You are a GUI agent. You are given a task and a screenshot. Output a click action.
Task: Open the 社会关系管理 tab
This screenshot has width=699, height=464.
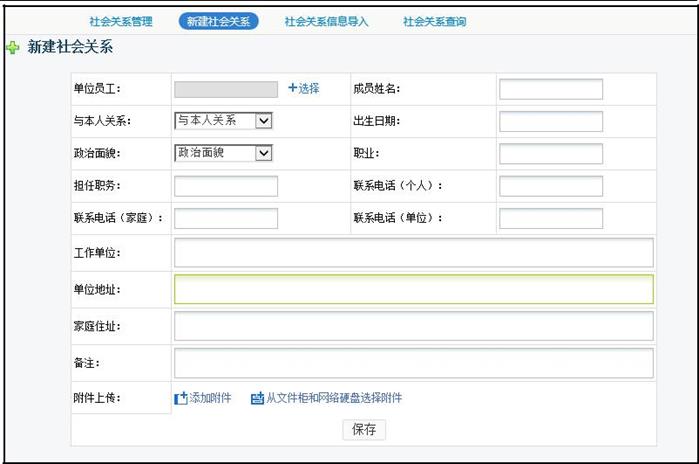click(121, 21)
